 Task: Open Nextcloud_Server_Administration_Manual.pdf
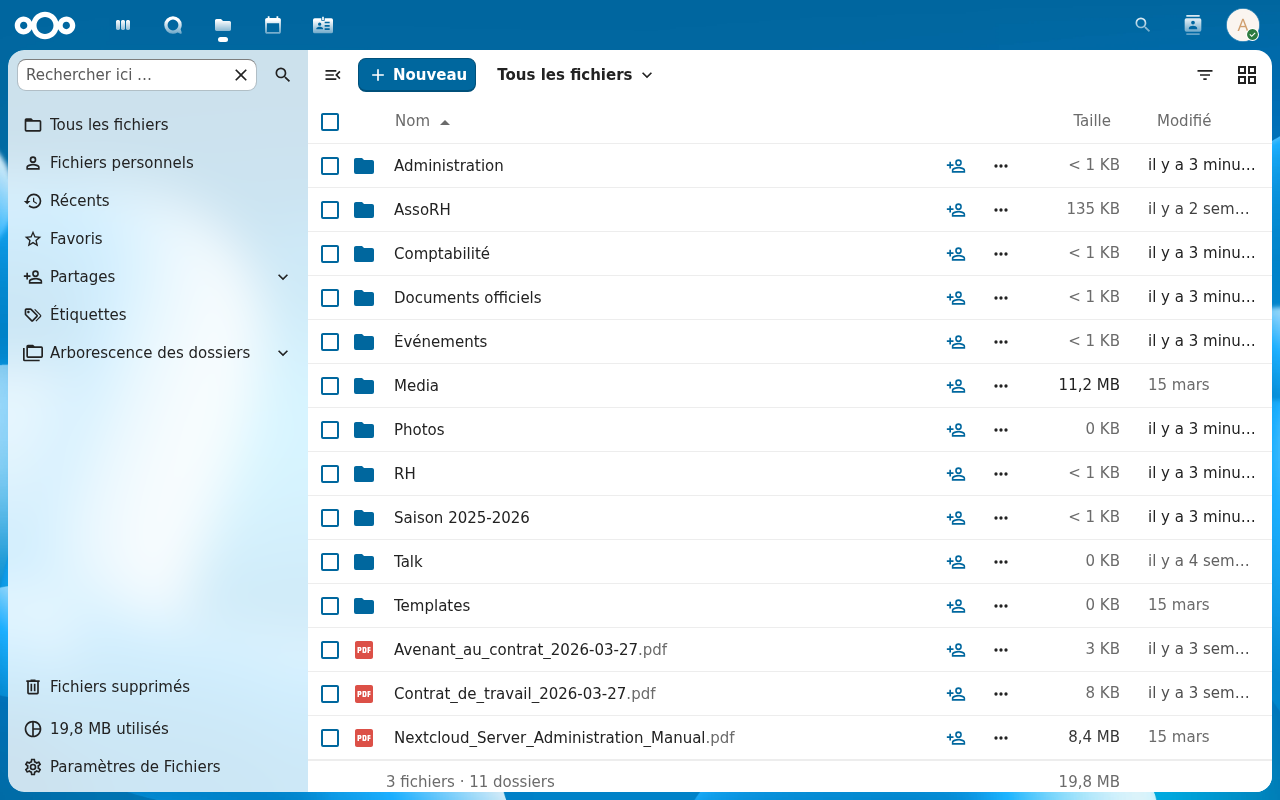pyautogui.click(x=564, y=738)
